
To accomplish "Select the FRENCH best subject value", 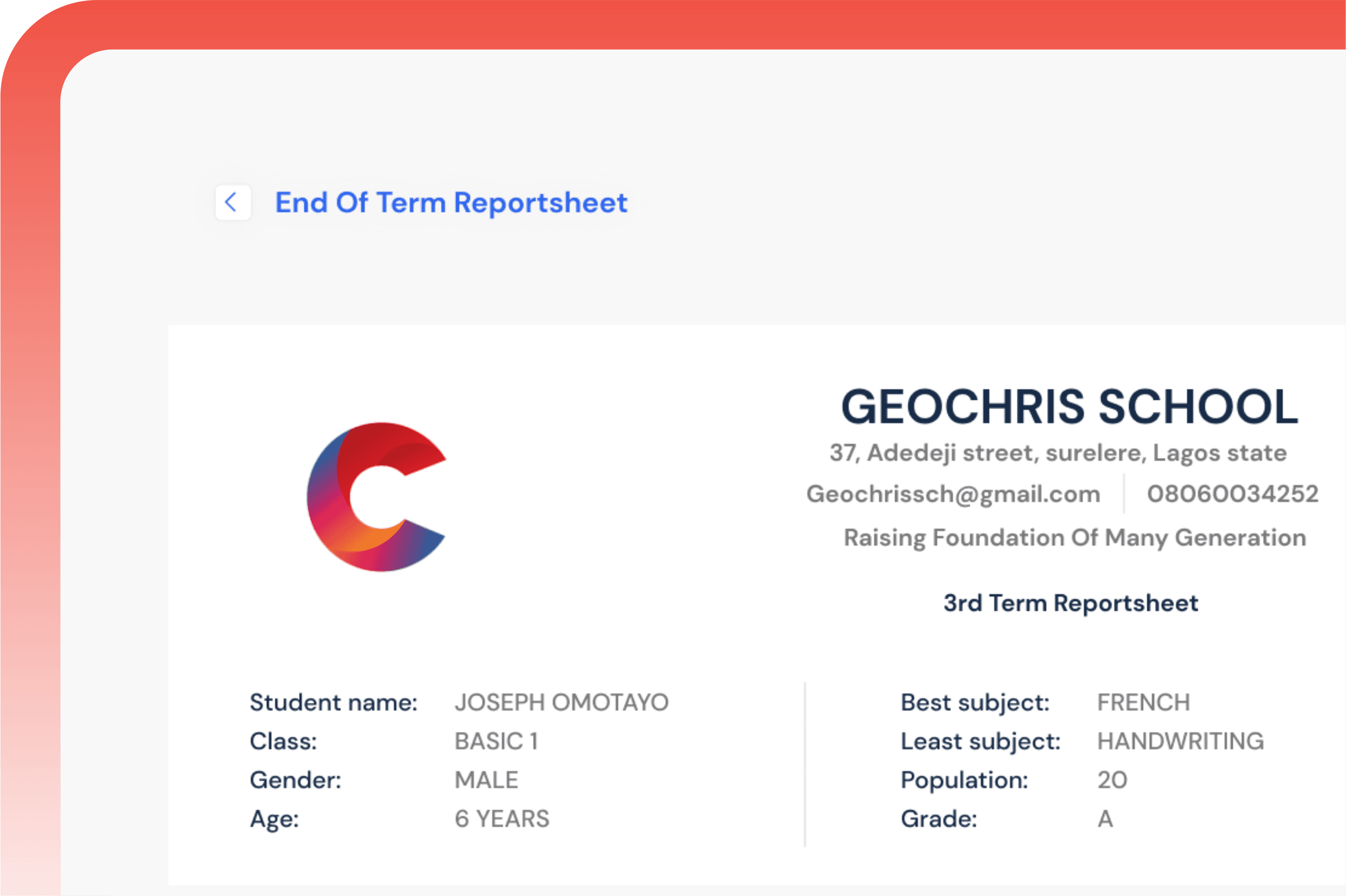I will (x=1143, y=702).
